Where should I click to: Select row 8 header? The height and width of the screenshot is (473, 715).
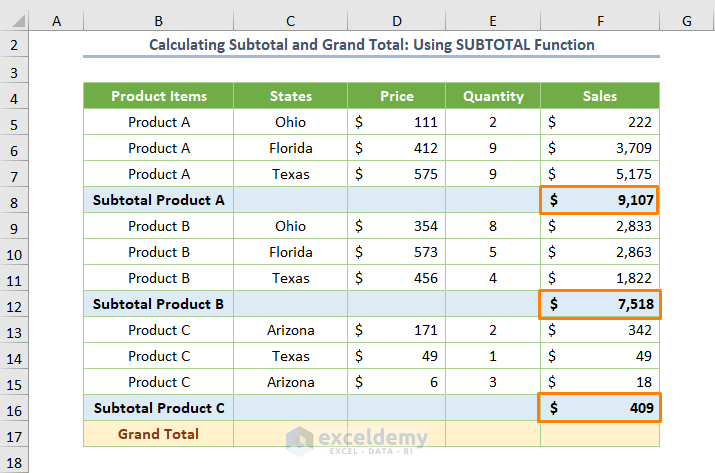[x=14, y=202]
